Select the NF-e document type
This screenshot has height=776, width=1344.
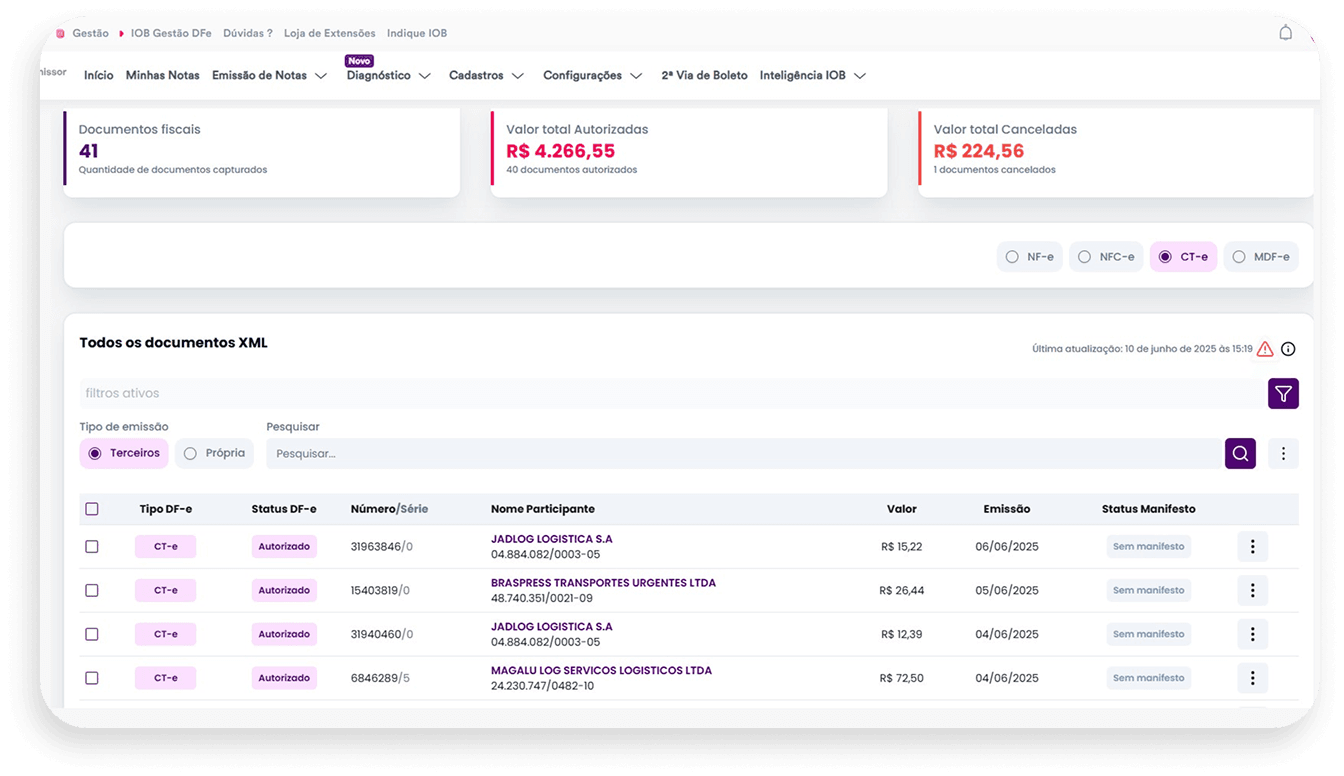point(1029,257)
